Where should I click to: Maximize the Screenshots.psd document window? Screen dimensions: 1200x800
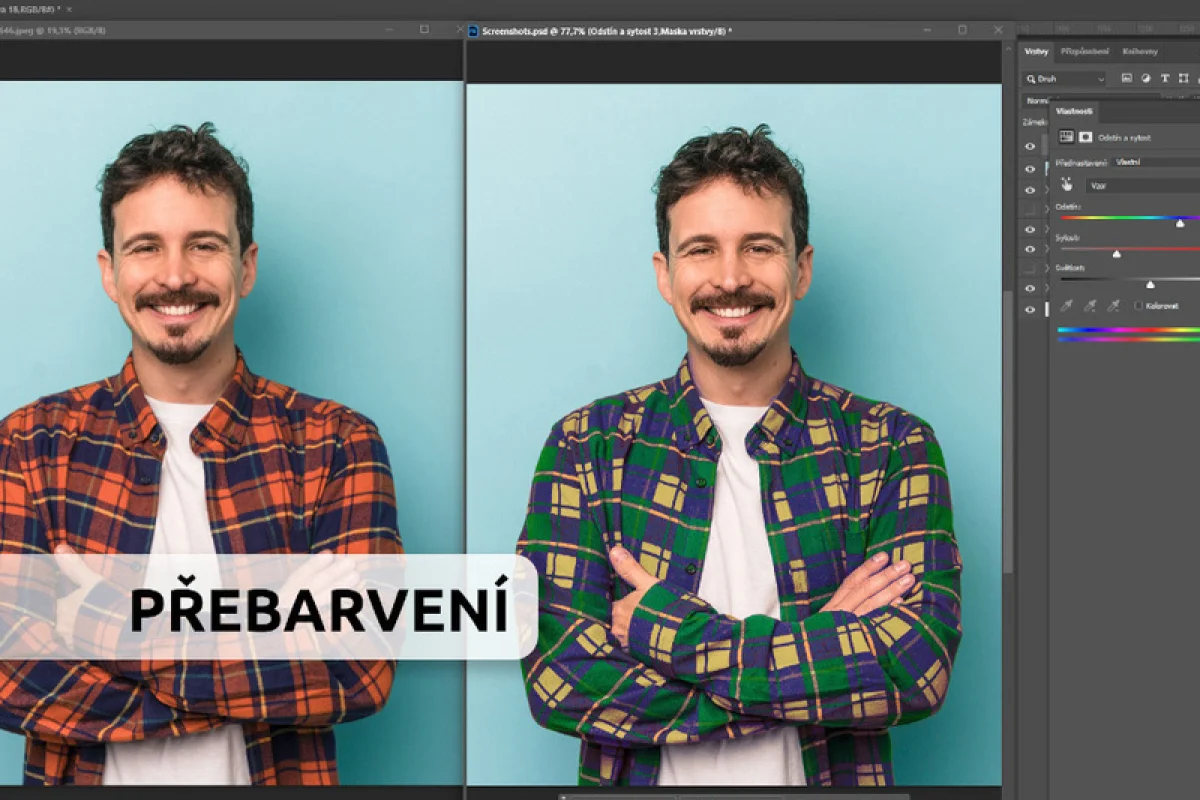(x=962, y=30)
